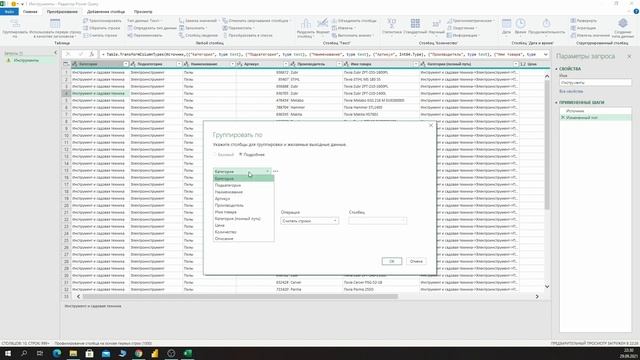The width and height of the screenshot is (640, 360).
Task: Choose Цена from the dropdown list
Action: pos(244,225)
